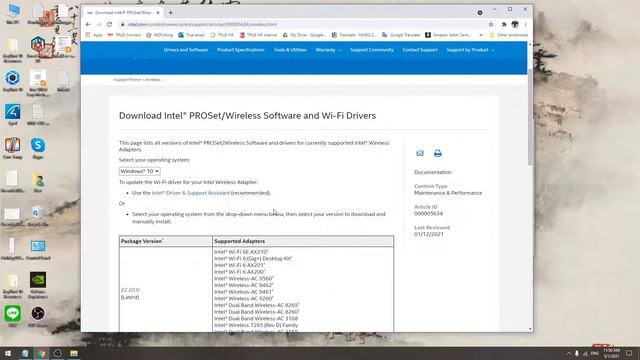Open the Amazon Seller Central bookmark
The width and height of the screenshot is (640, 360).
coord(448,35)
